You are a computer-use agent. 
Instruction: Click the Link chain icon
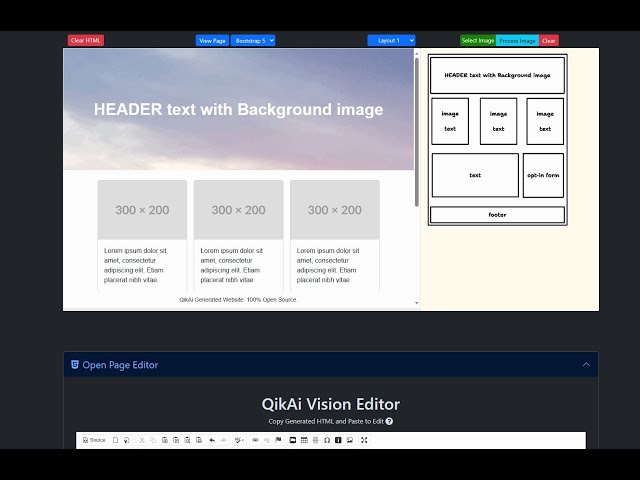(x=256, y=440)
